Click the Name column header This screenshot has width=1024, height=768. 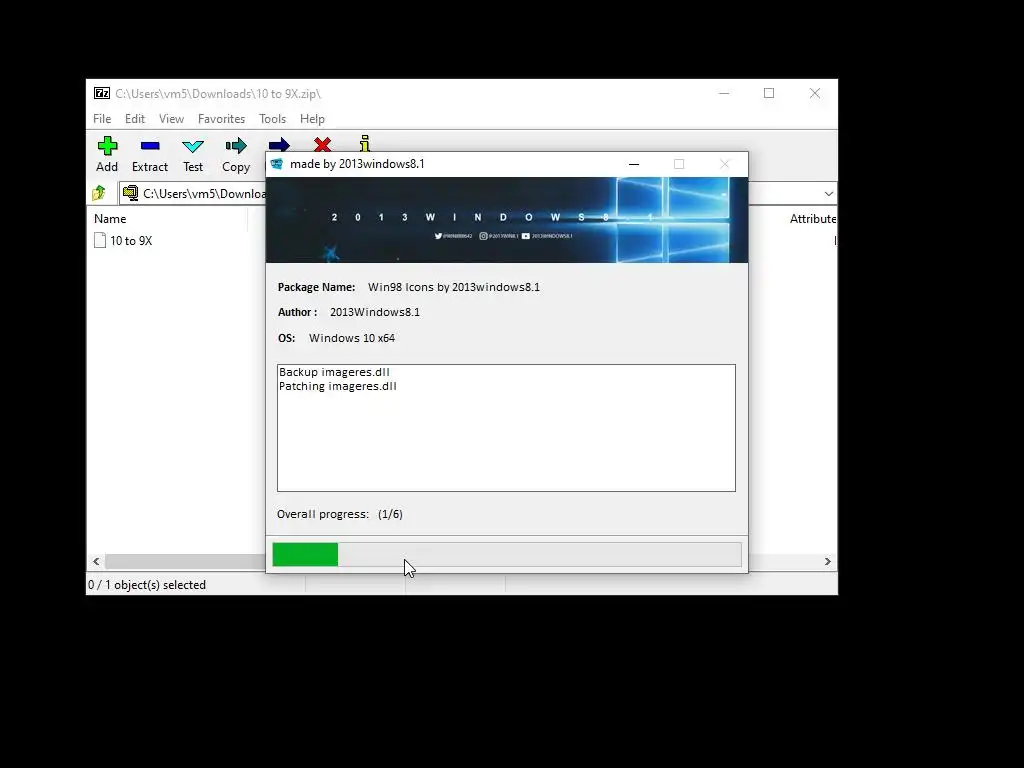click(110, 219)
